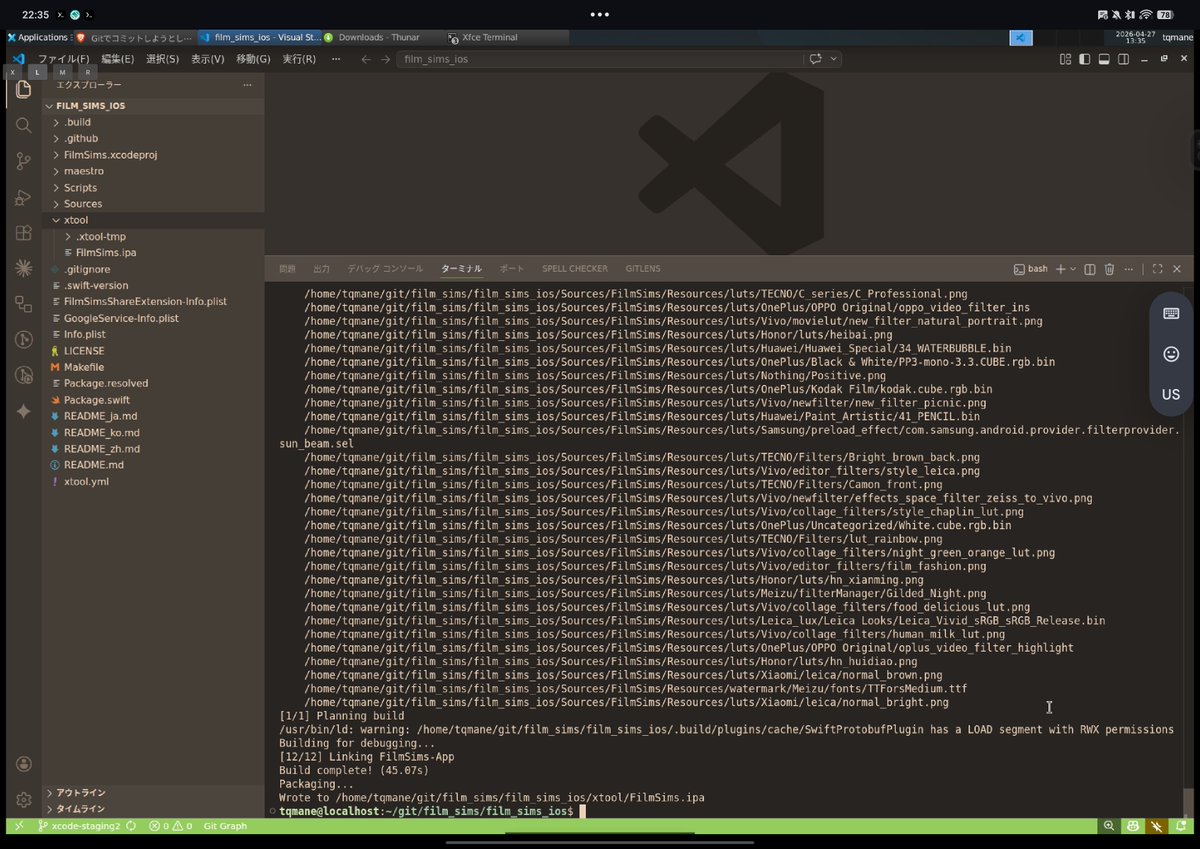
Task: Expand the アウトライン section
Action: point(154,792)
